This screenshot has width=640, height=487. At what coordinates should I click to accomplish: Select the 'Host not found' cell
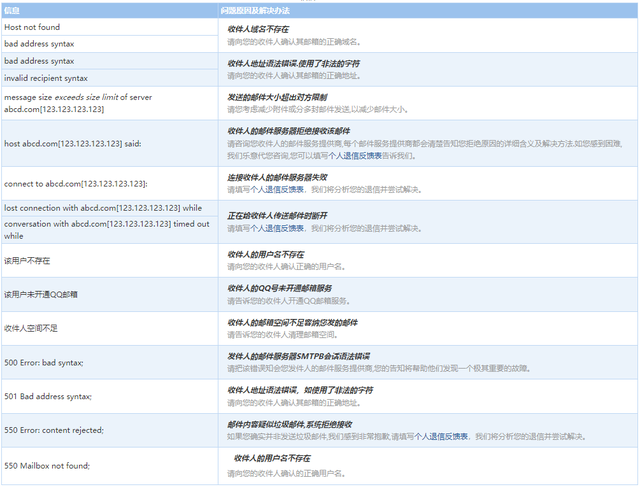tap(33, 29)
